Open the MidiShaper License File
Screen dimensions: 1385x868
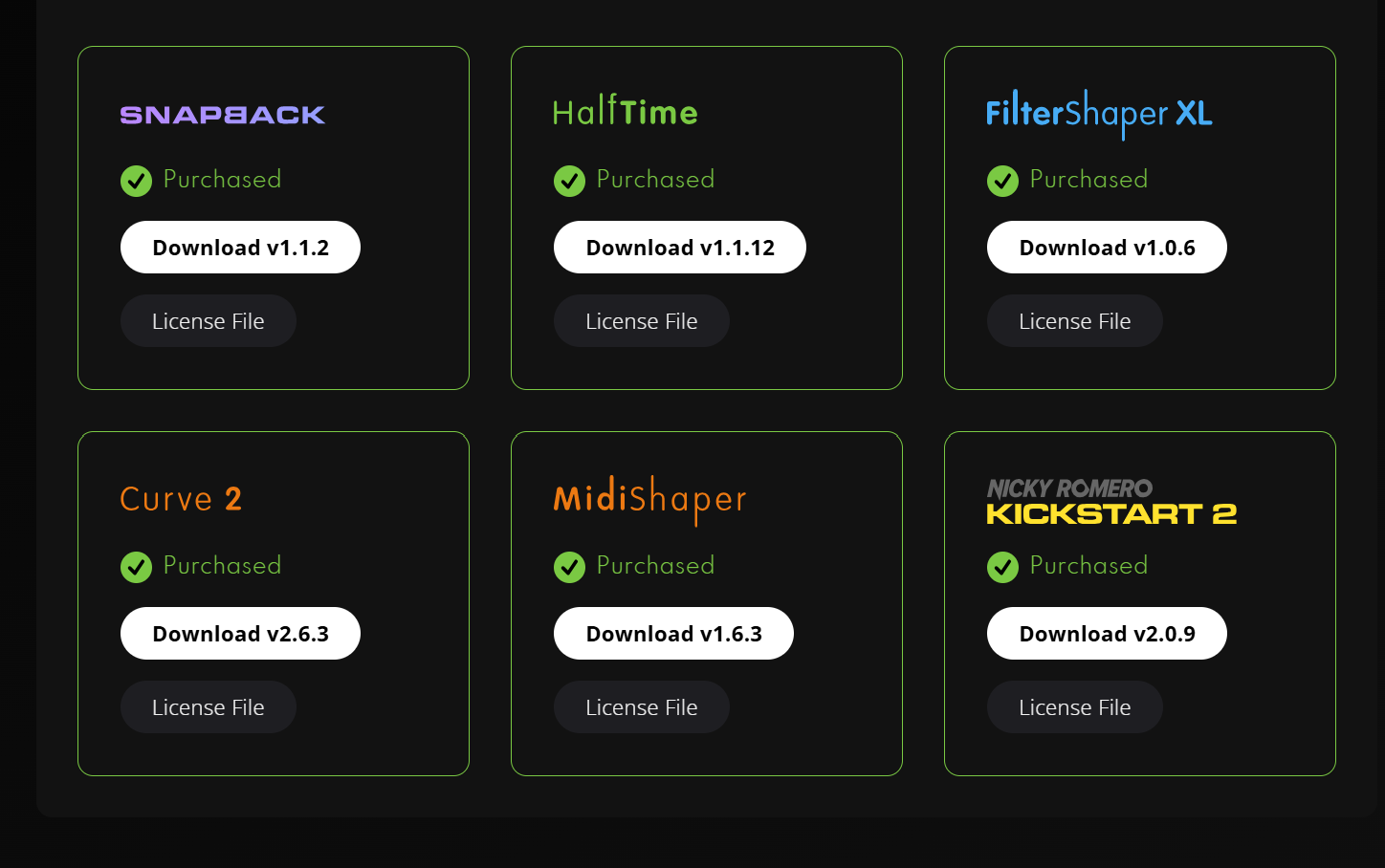[642, 707]
